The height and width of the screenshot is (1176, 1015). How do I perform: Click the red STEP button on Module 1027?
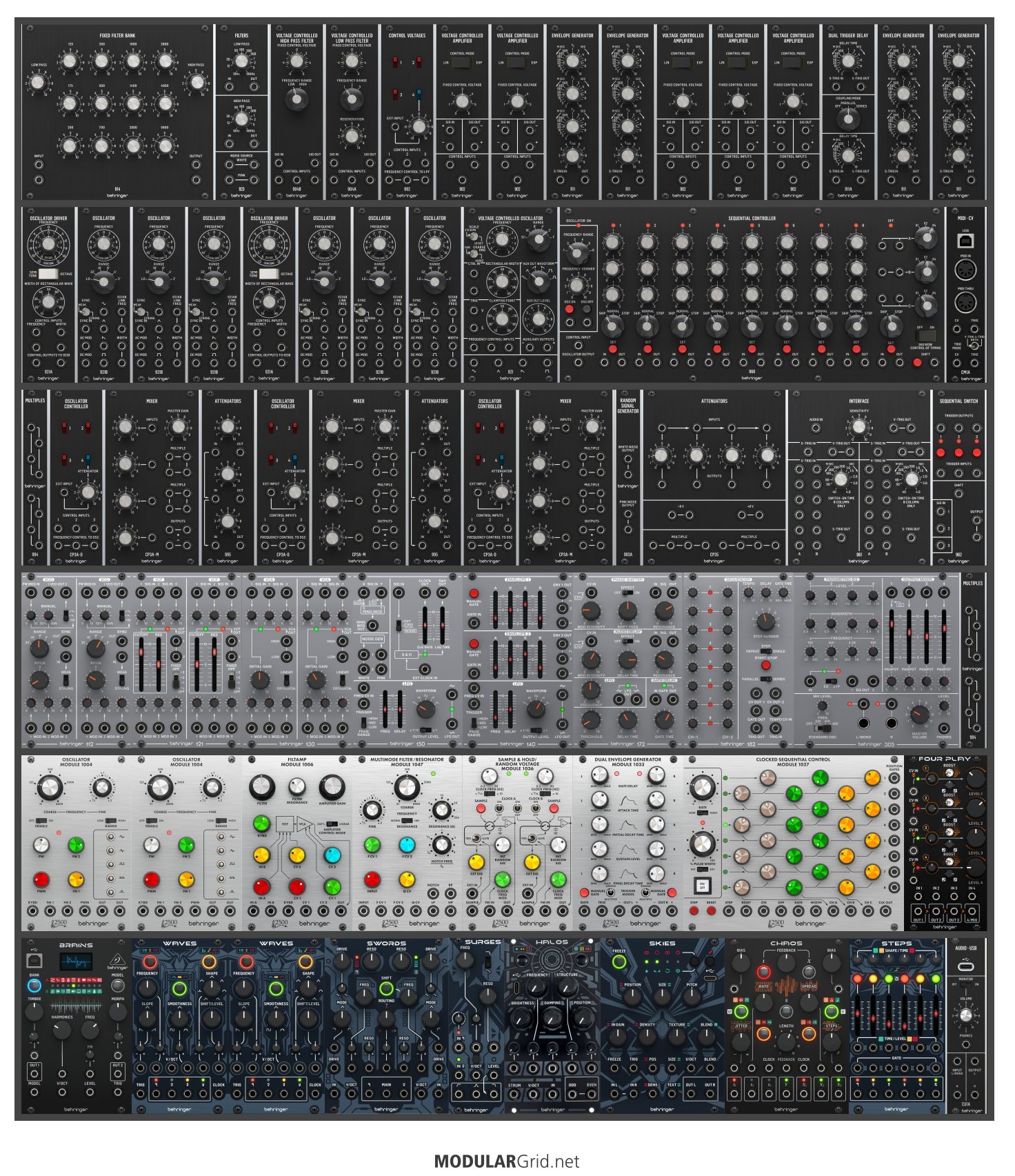point(694,910)
